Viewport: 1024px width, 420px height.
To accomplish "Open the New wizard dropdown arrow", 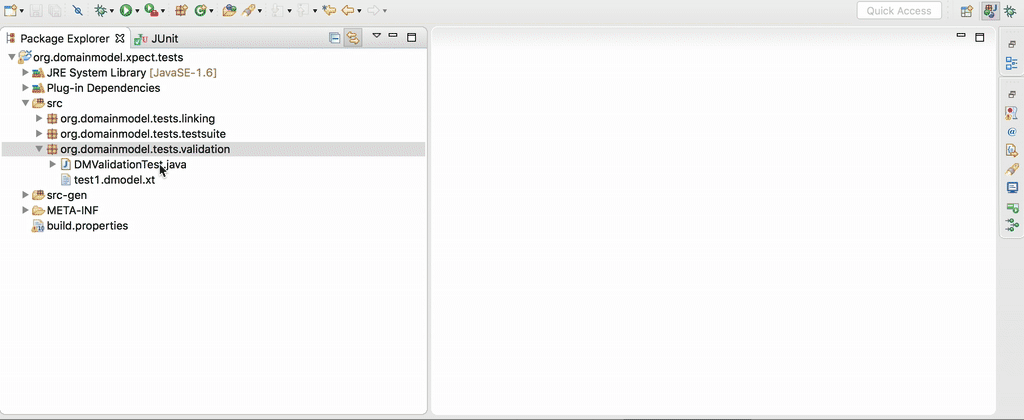I will click(22, 11).
